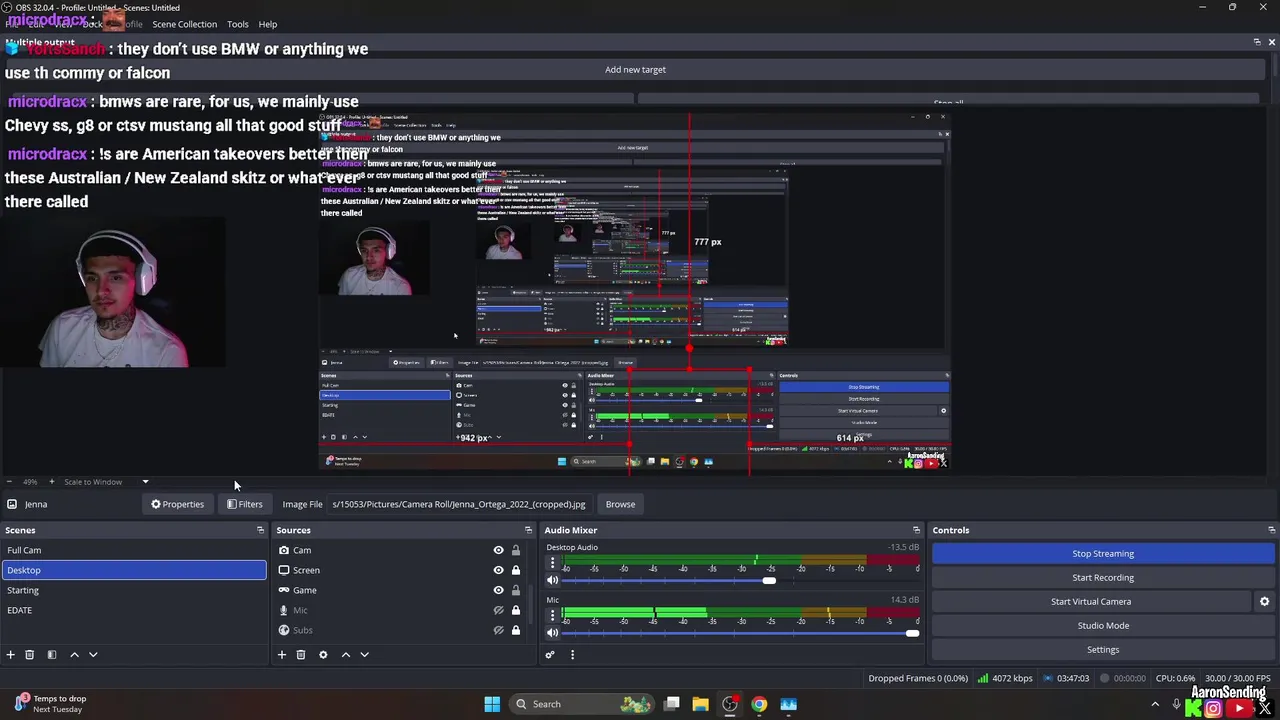Show hidden system tray icons chevron
Image resolution: width=1280 pixels, height=720 pixels.
coord(1155,704)
